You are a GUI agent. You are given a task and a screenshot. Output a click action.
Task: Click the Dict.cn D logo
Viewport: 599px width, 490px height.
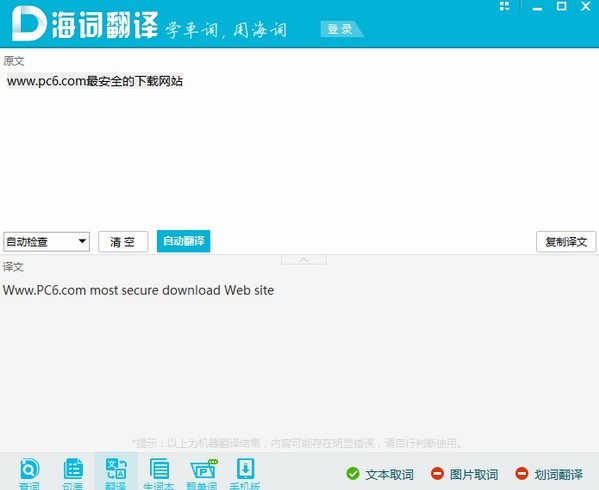click(x=29, y=24)
